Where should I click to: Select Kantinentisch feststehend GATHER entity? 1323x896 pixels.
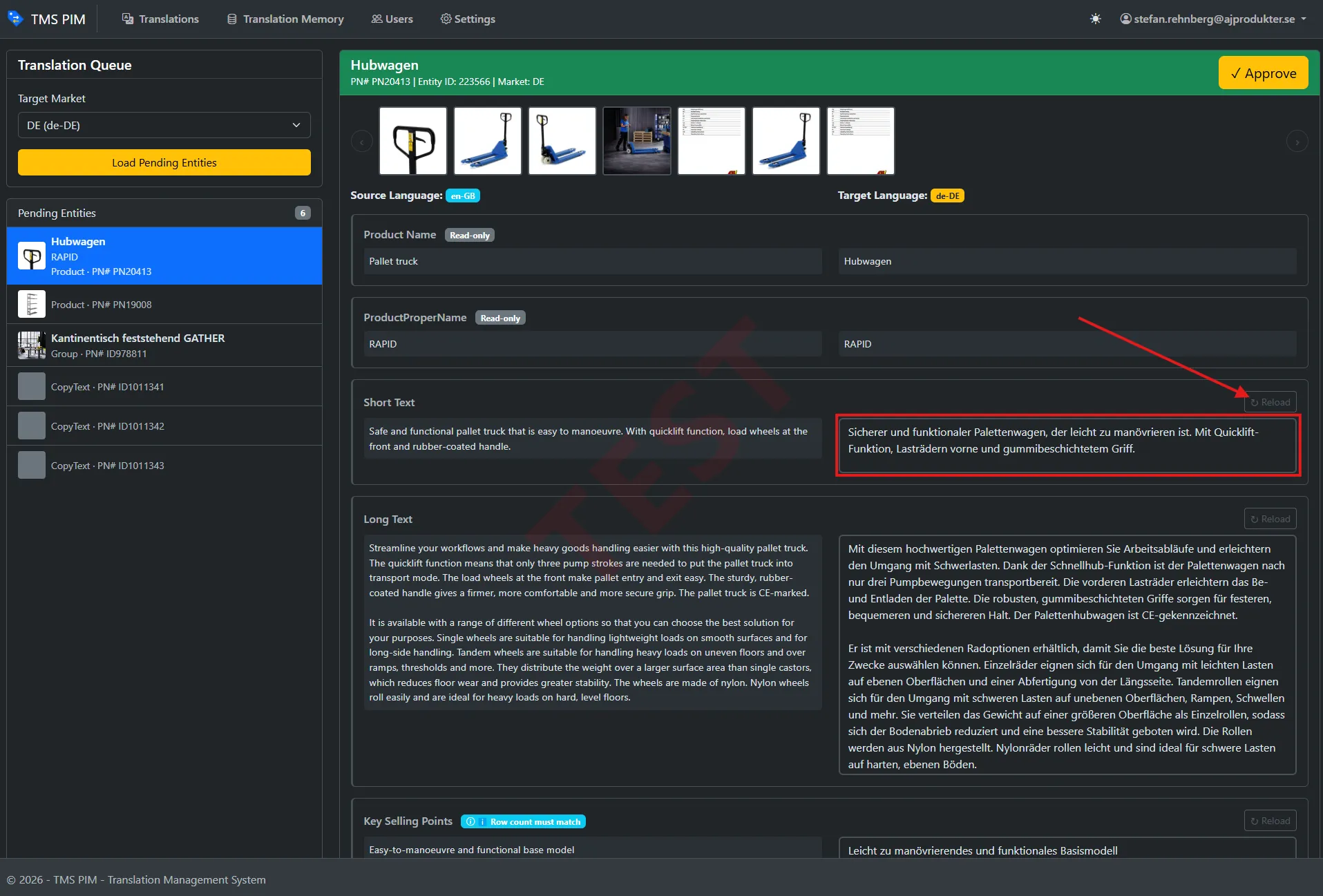164,345
